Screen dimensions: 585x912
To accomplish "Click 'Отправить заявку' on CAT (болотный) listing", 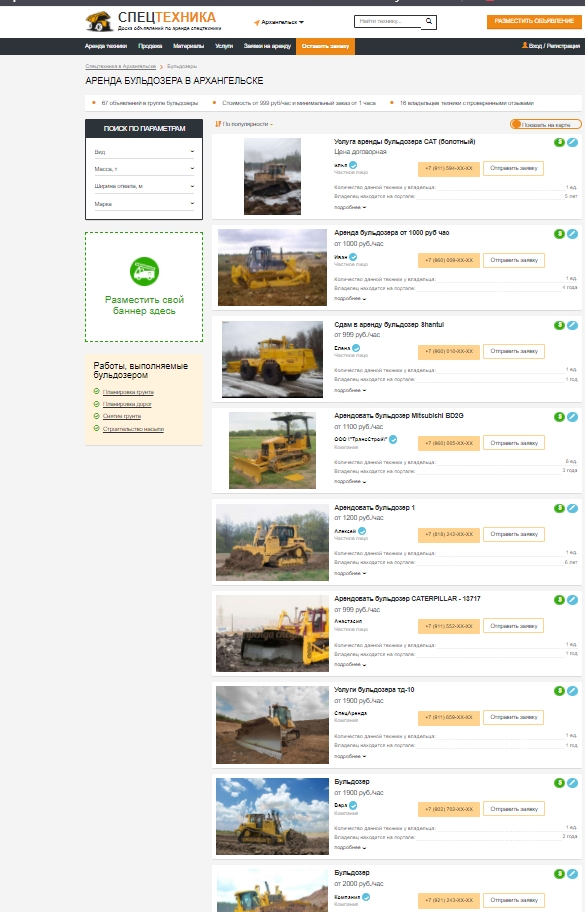I will click(513, 169).
